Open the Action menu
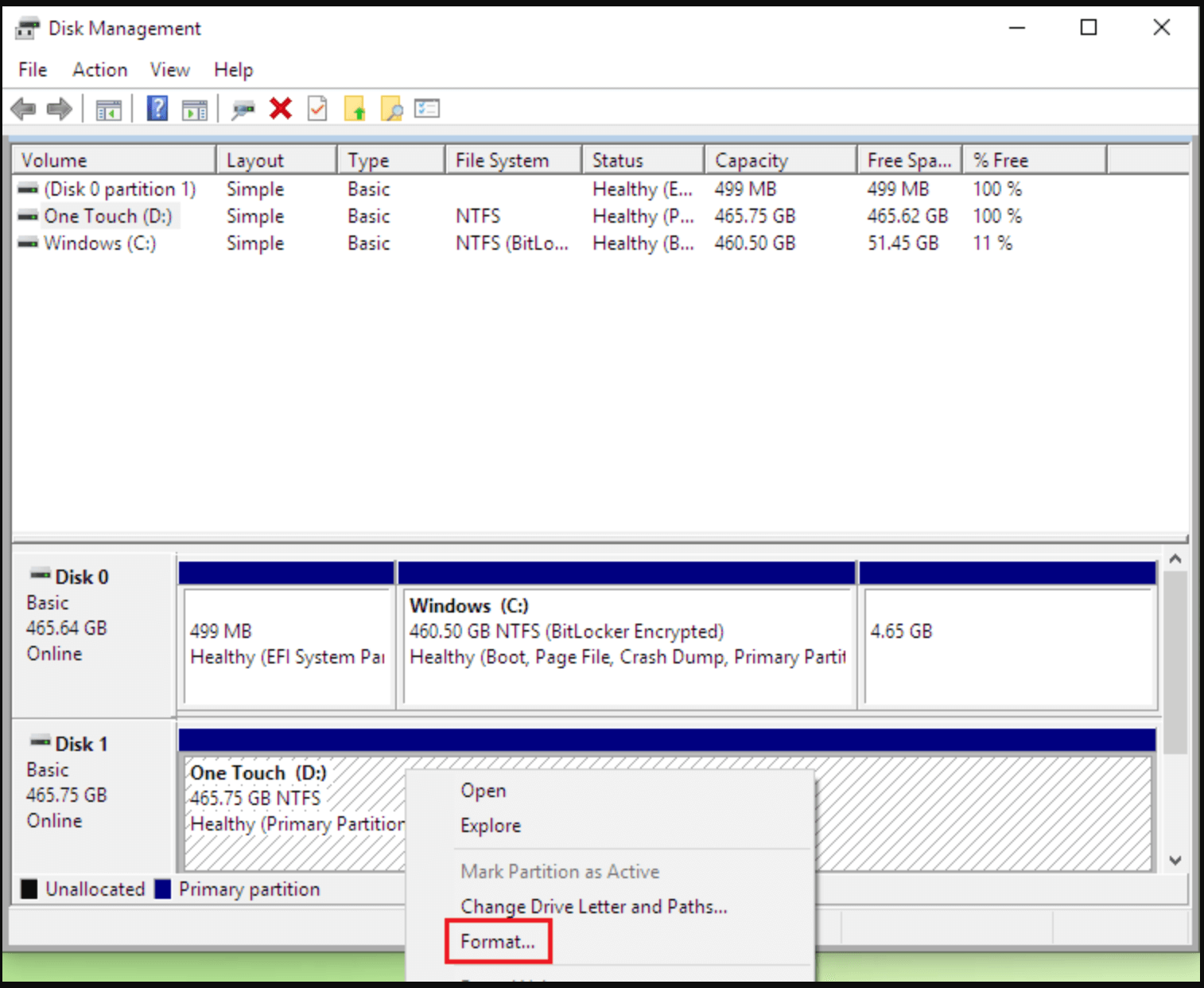 99,70
